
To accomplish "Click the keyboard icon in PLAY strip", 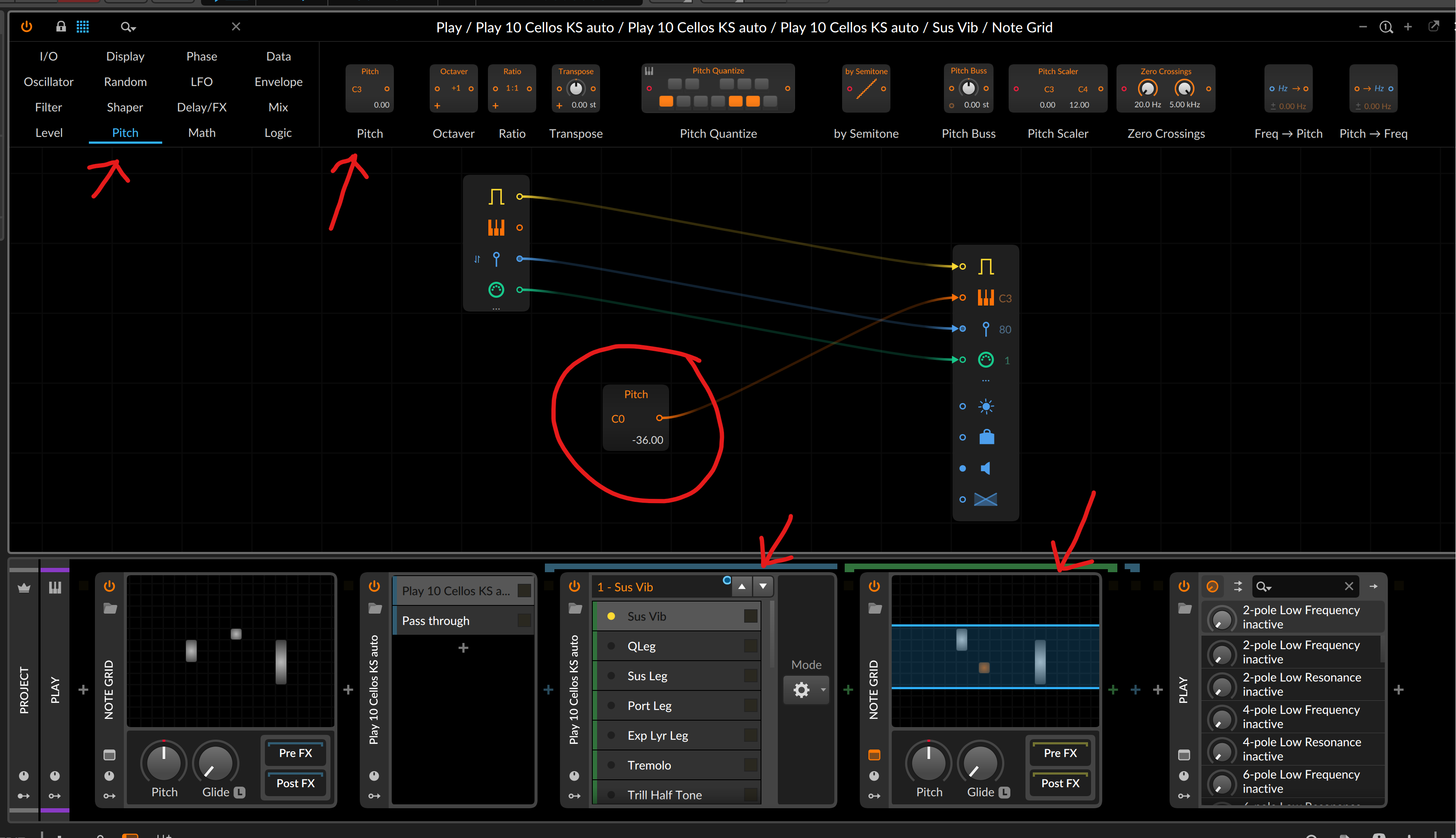I will [x=55, y=587].
